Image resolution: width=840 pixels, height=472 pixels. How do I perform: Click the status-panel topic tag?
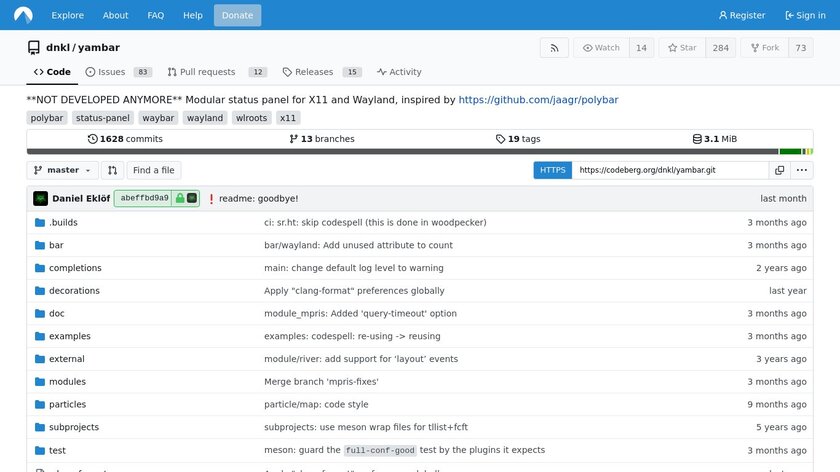tap(103, 118)
